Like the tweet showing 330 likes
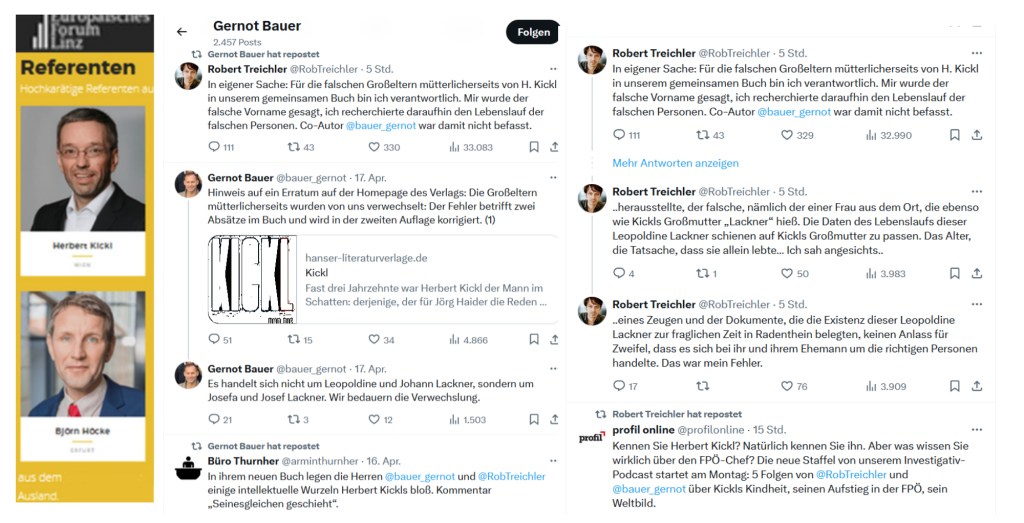 pos(375,147)
